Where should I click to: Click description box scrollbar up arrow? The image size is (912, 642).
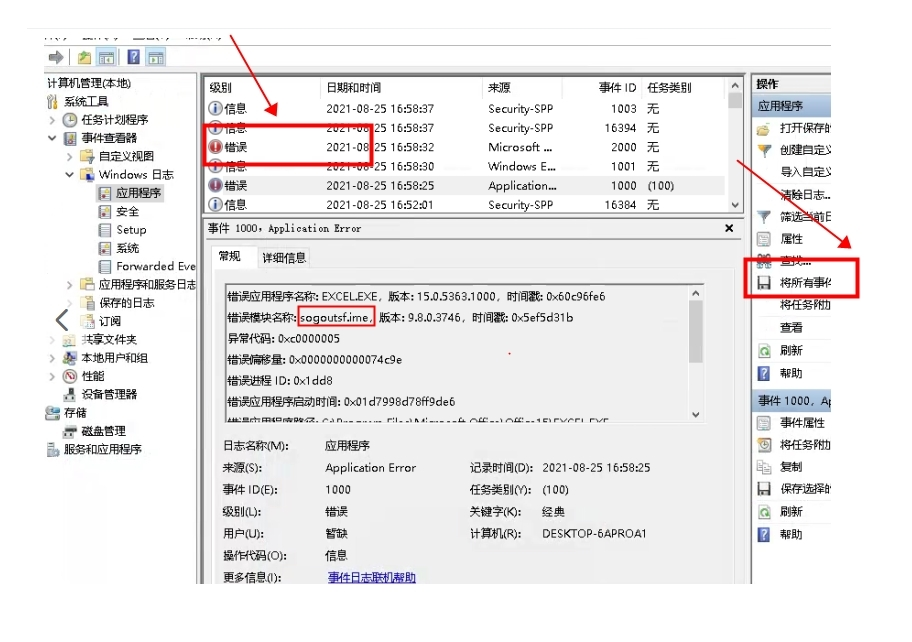tap(696, 294)
